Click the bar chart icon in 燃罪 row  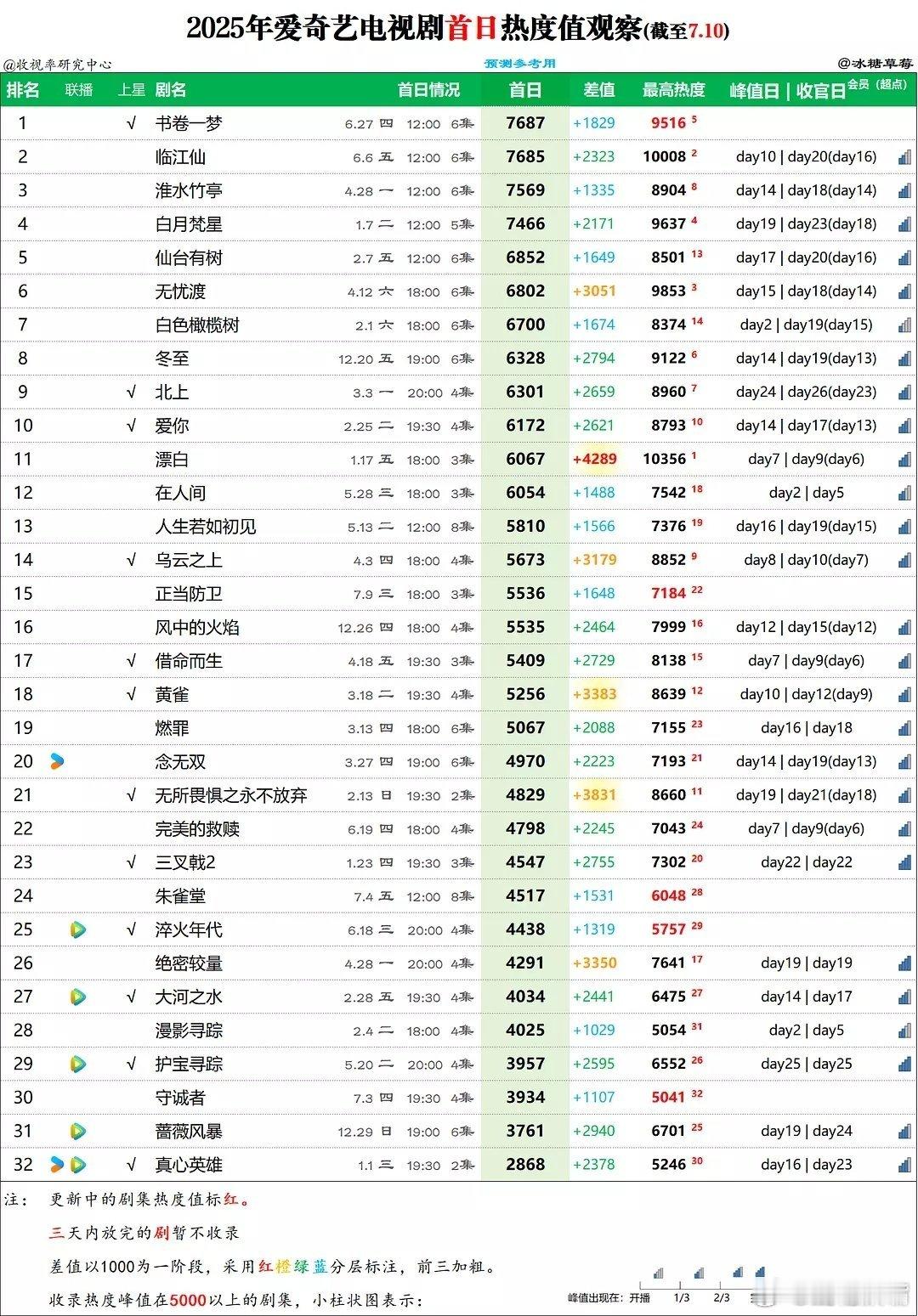pyautogui.click(x=904, y=728)
